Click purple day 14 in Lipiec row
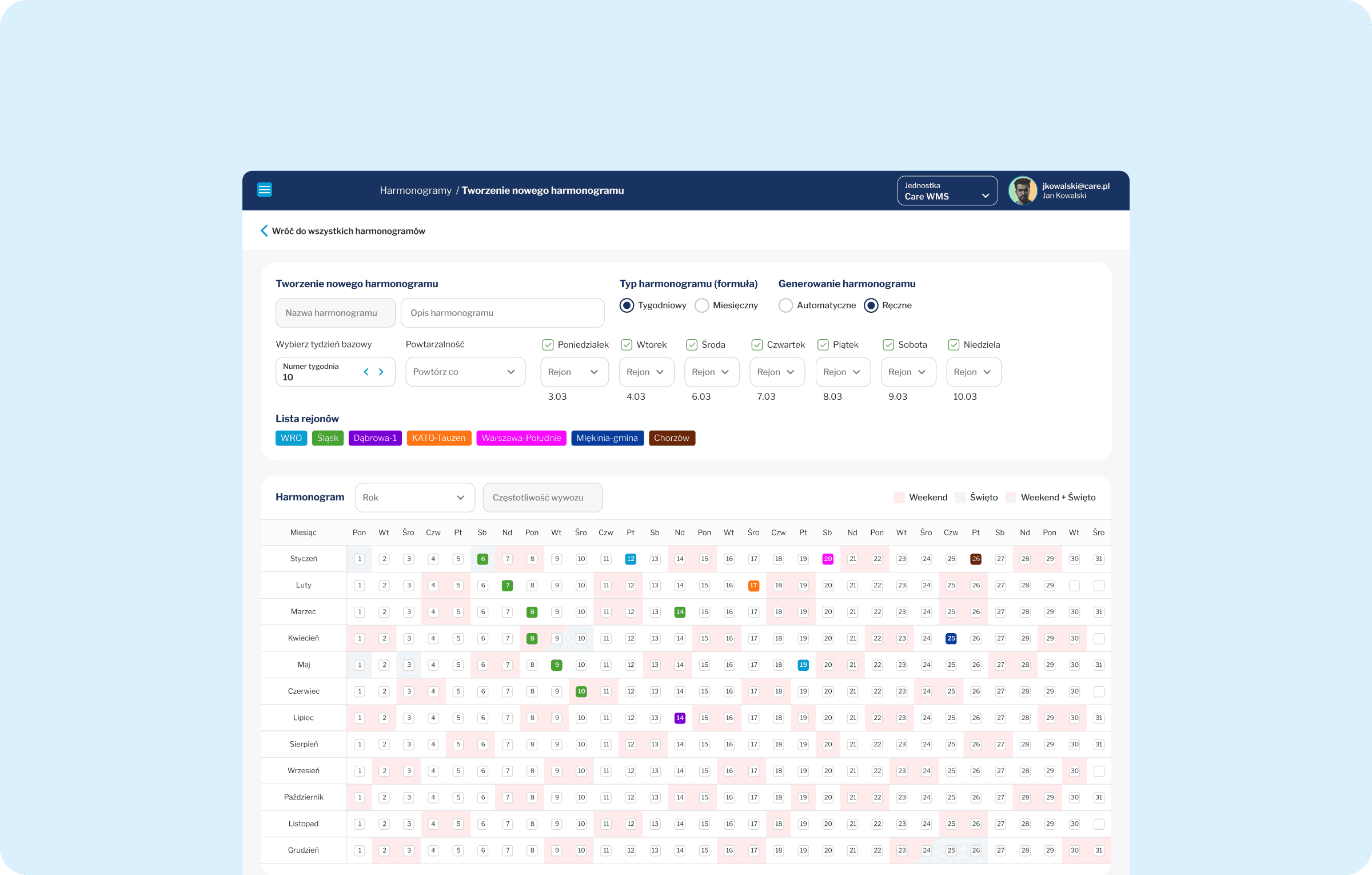The width and height of the screenshot is (1372, 875). (x=680, y=718)
